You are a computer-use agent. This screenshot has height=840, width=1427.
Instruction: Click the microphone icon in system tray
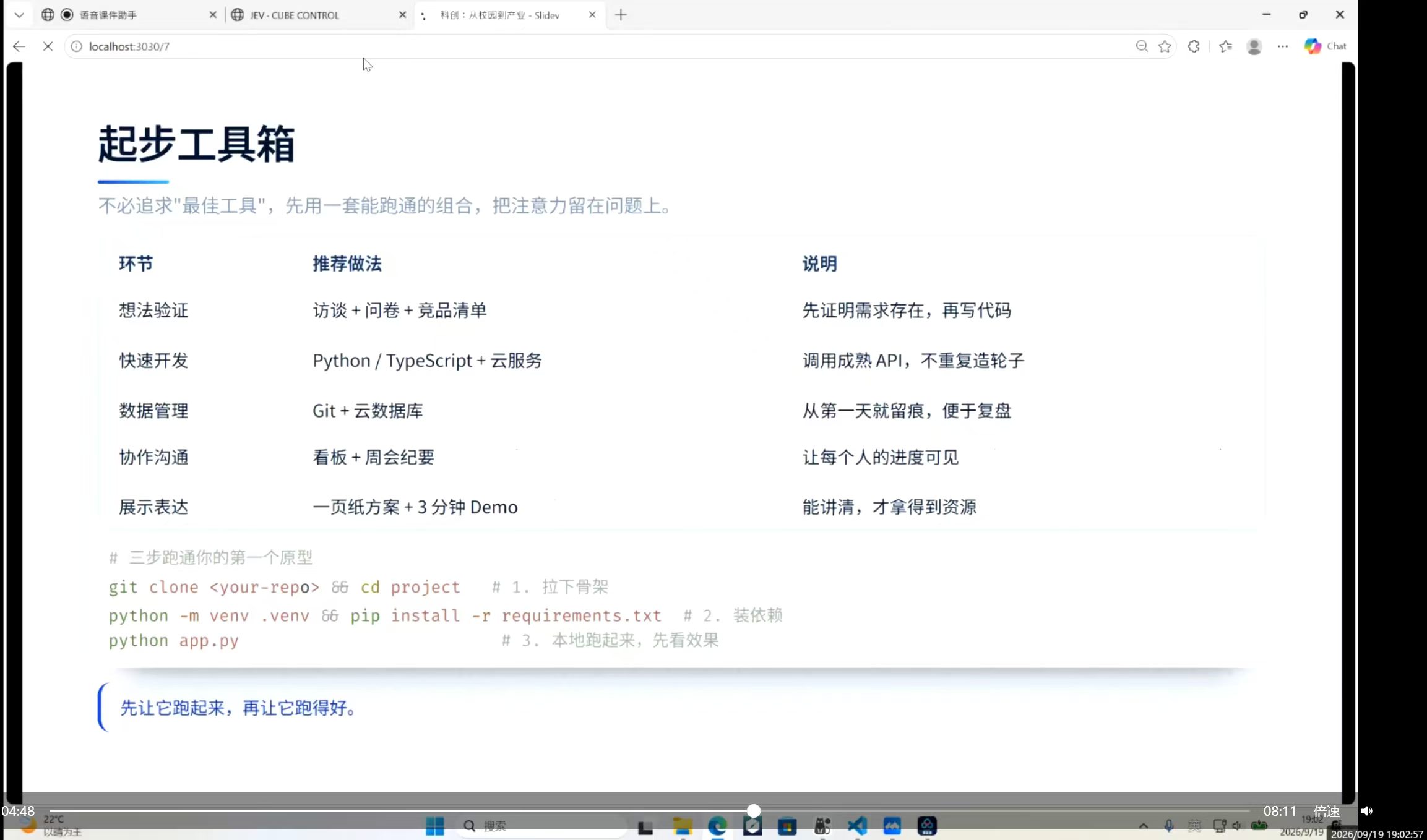tap(1169, 826)
